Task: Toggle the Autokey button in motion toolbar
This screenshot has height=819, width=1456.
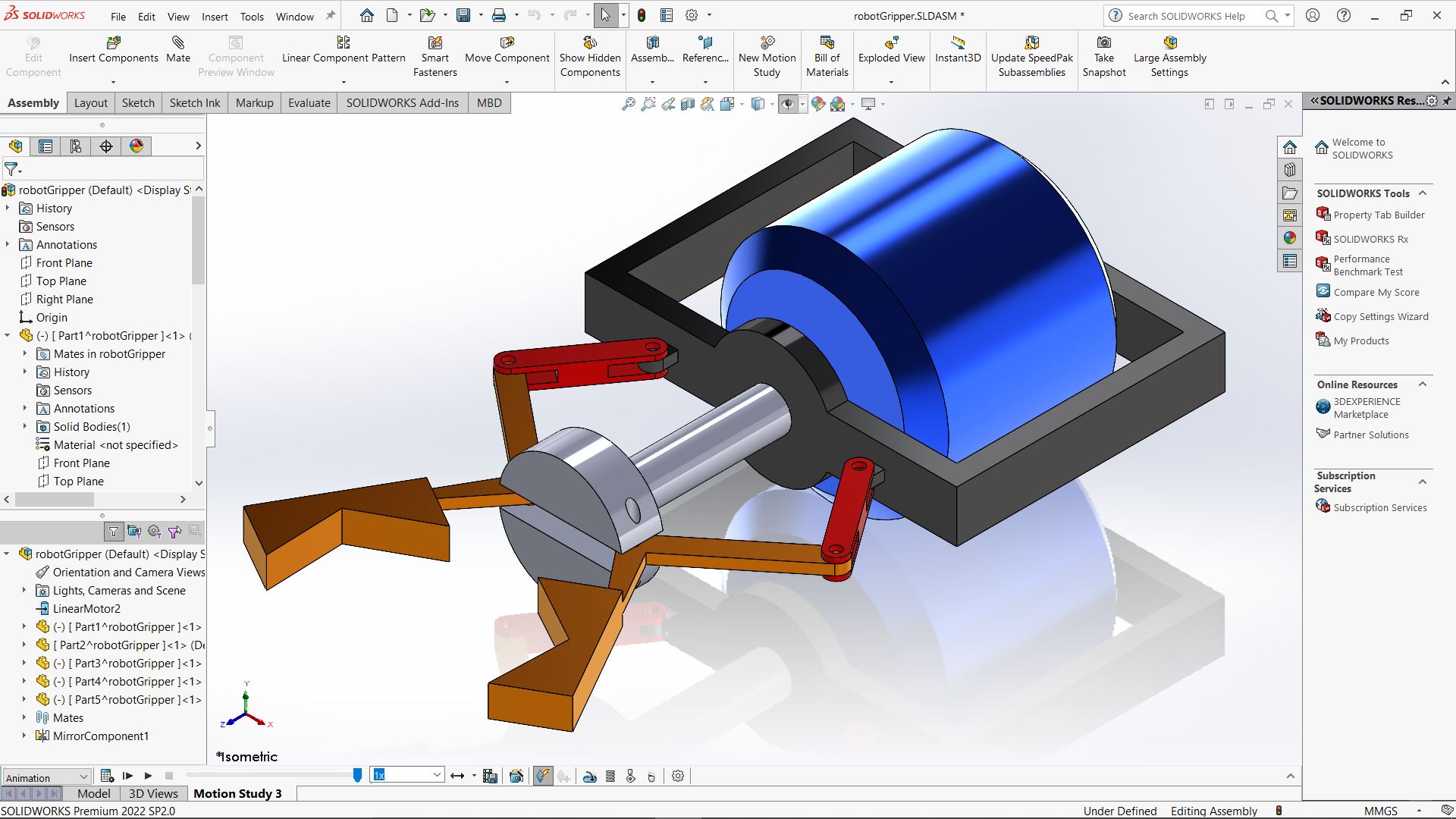Action: 543,776
